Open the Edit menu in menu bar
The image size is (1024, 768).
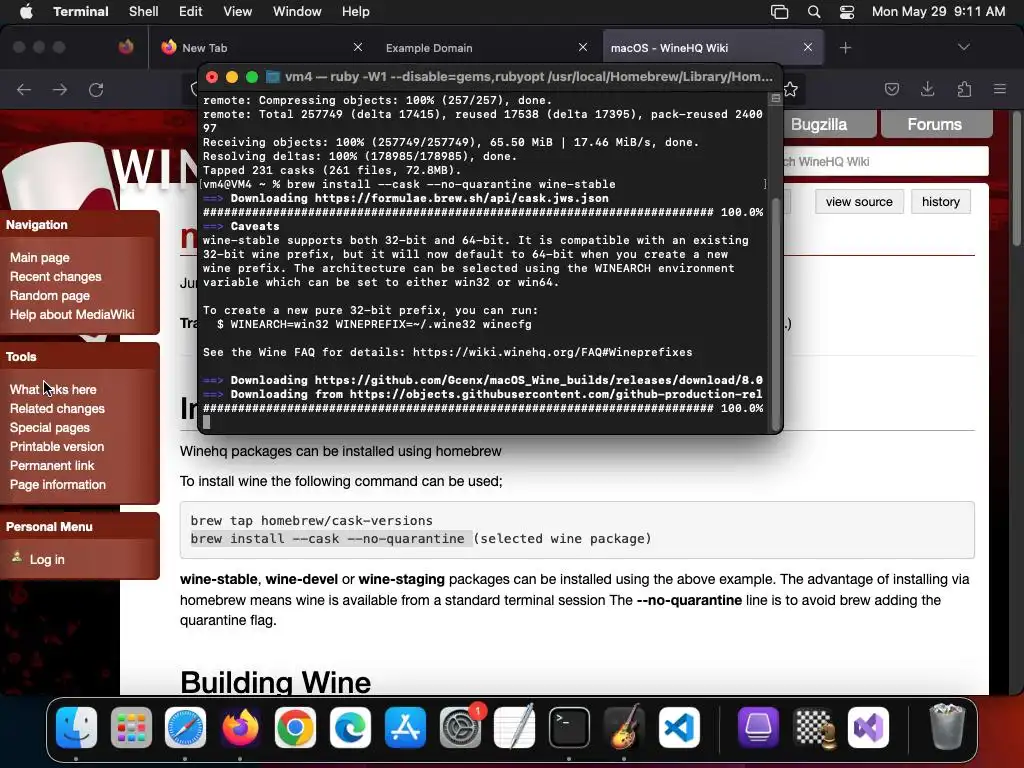[191, 12]
